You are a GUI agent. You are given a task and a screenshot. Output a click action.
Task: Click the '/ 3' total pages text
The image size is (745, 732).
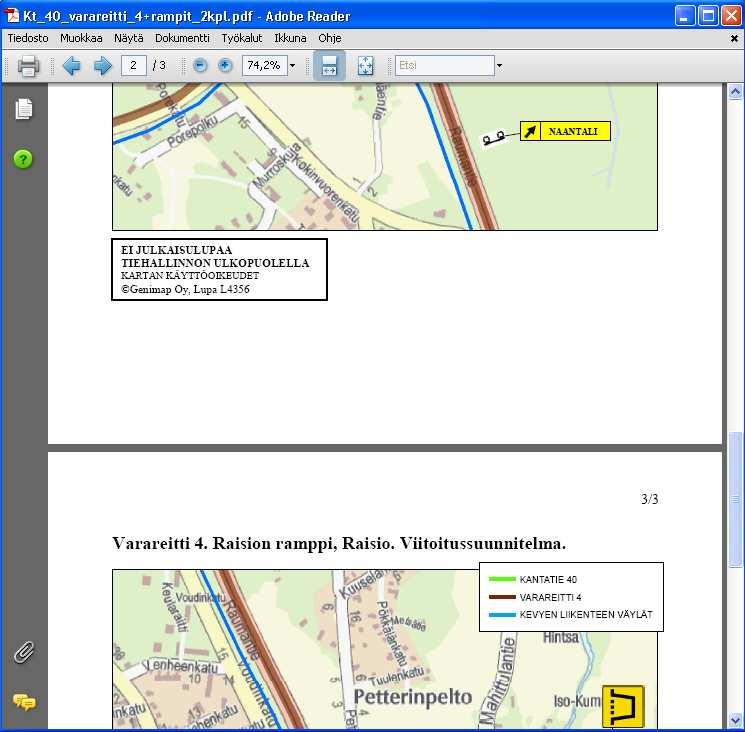pos(159,65)
